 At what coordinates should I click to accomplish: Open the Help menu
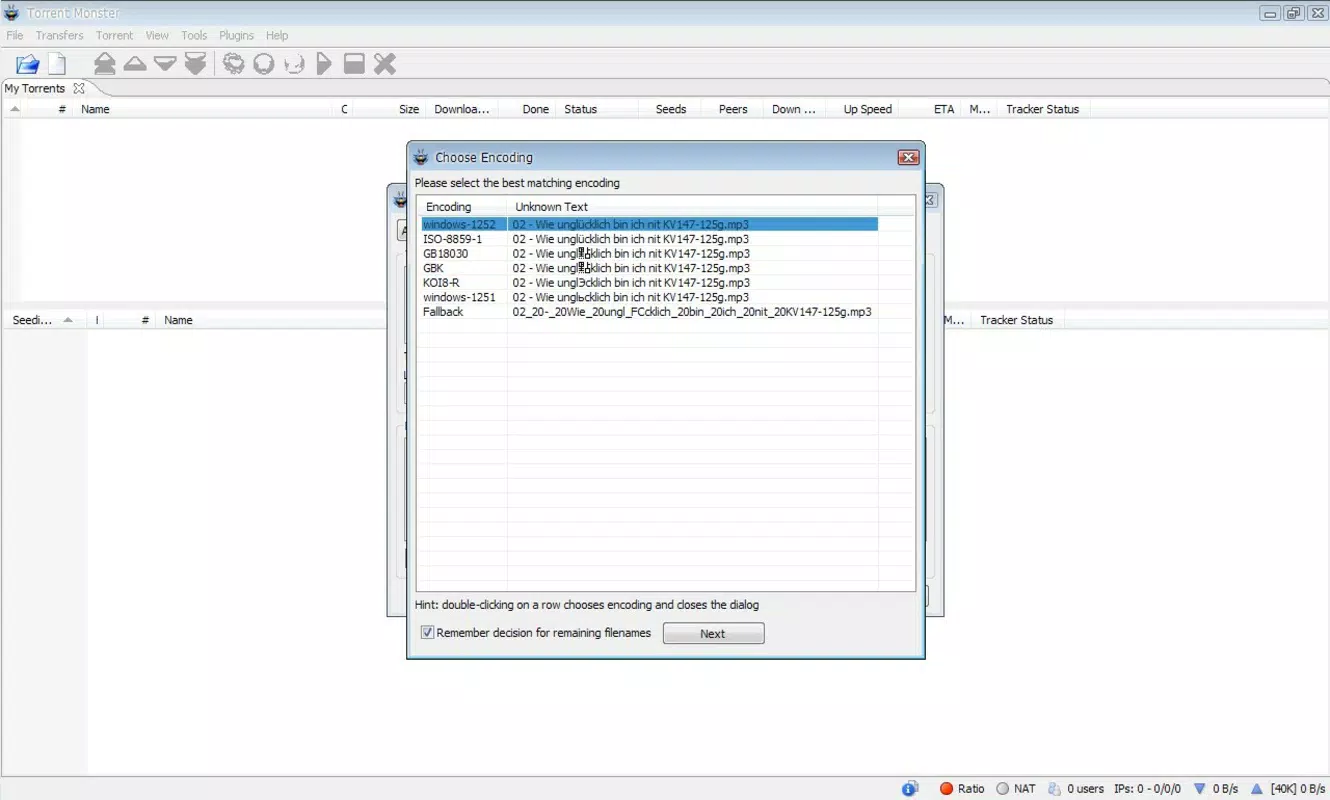pyautogui.click(x=277, y=35)
